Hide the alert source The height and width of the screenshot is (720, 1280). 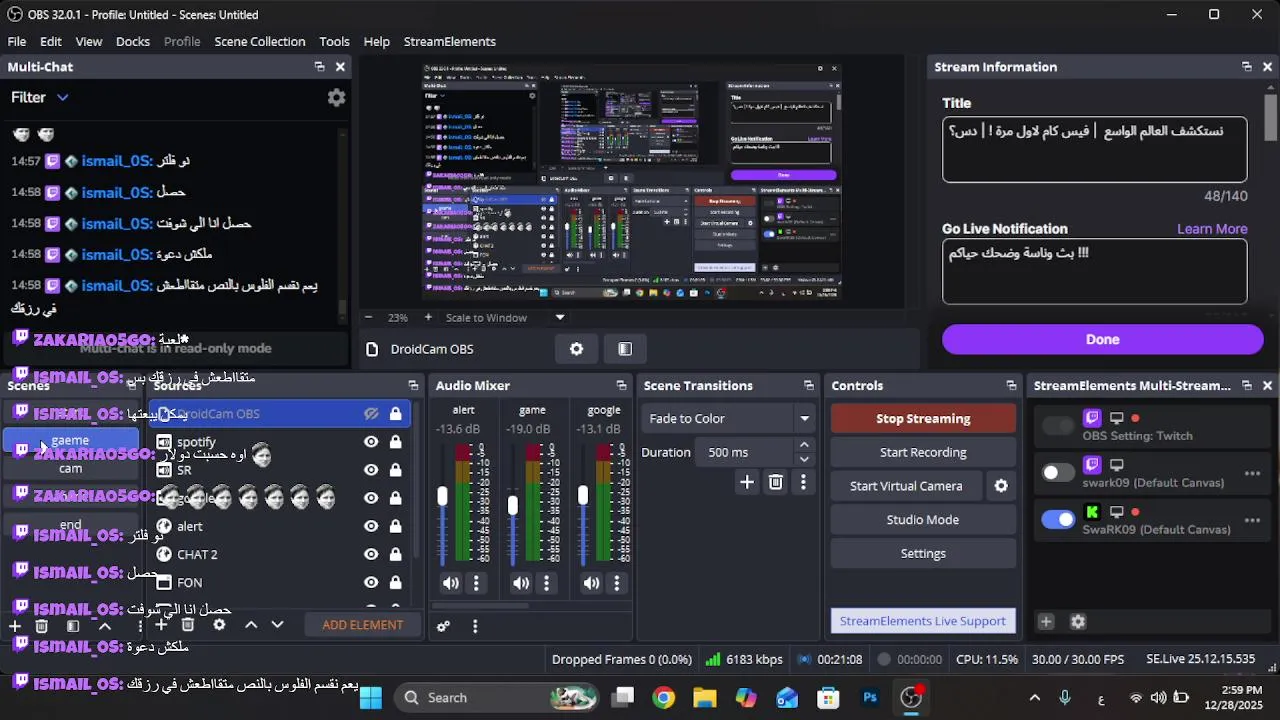point(371,526)
